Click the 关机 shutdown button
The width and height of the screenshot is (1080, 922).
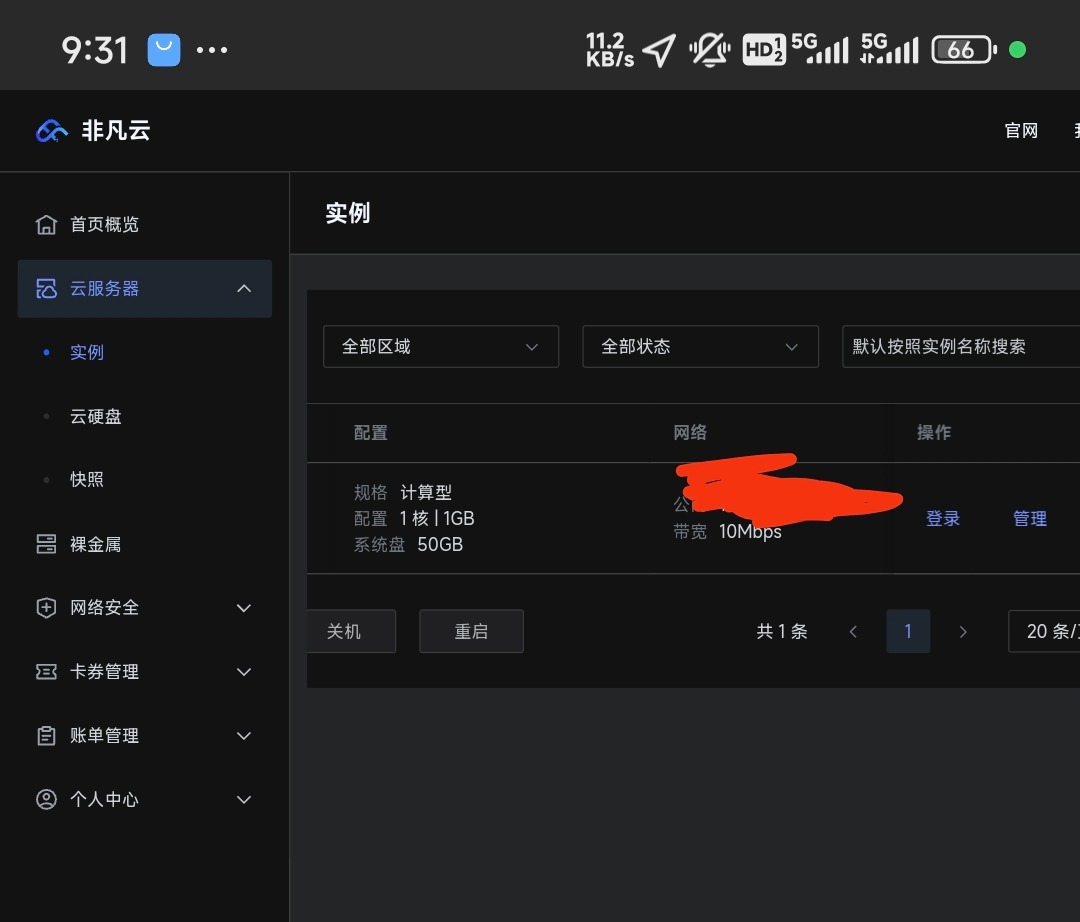(x=351, y=631)
